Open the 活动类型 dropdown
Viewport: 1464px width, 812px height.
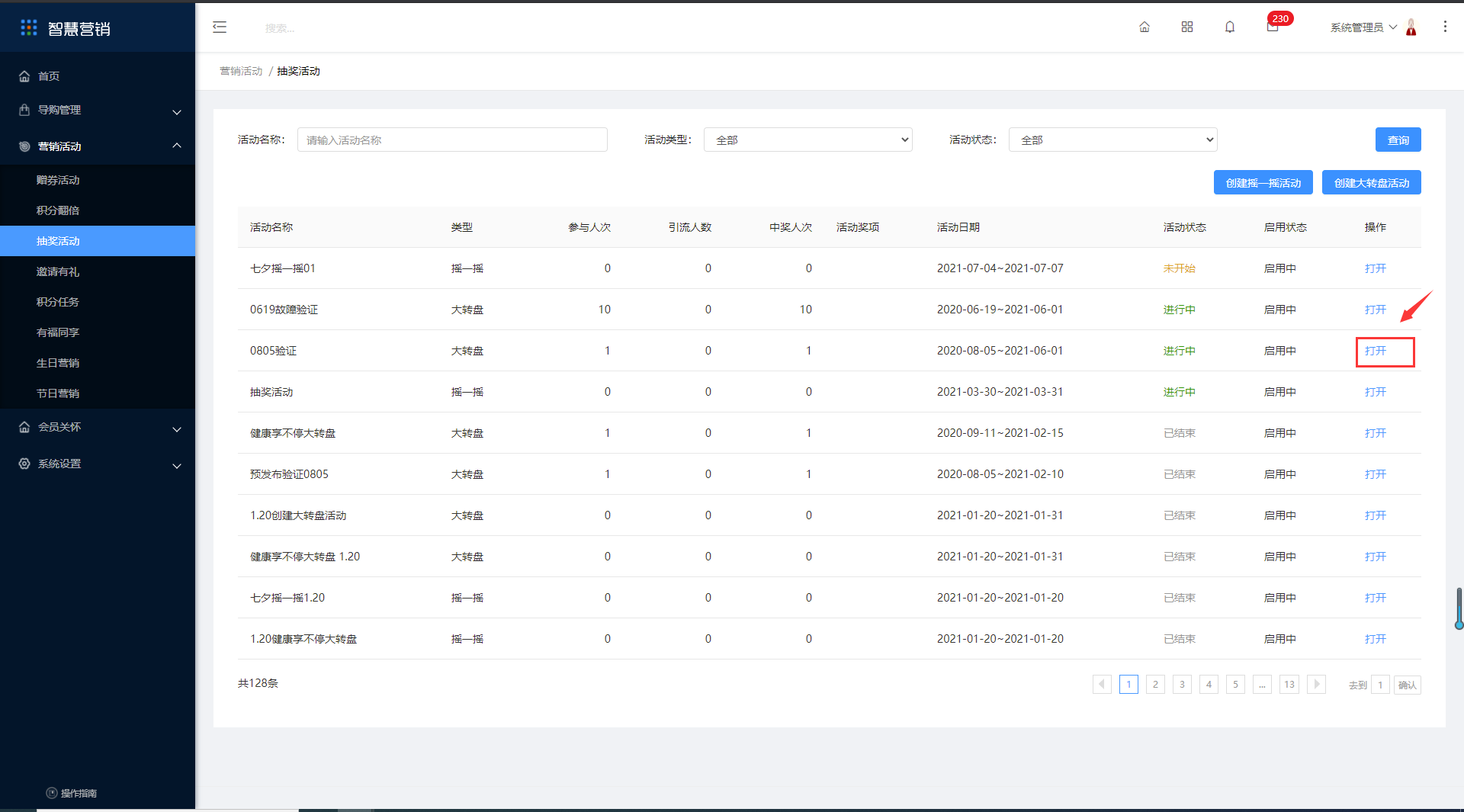[x=808, y=140]
